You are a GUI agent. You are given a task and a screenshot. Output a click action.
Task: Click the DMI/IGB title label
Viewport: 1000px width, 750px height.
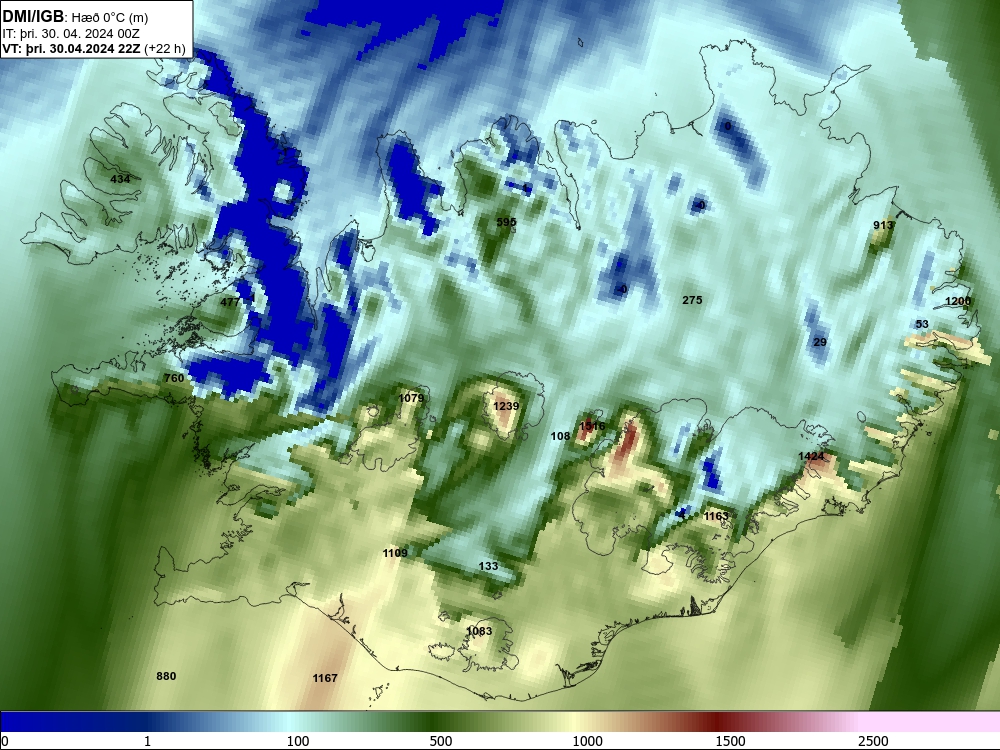33,17
